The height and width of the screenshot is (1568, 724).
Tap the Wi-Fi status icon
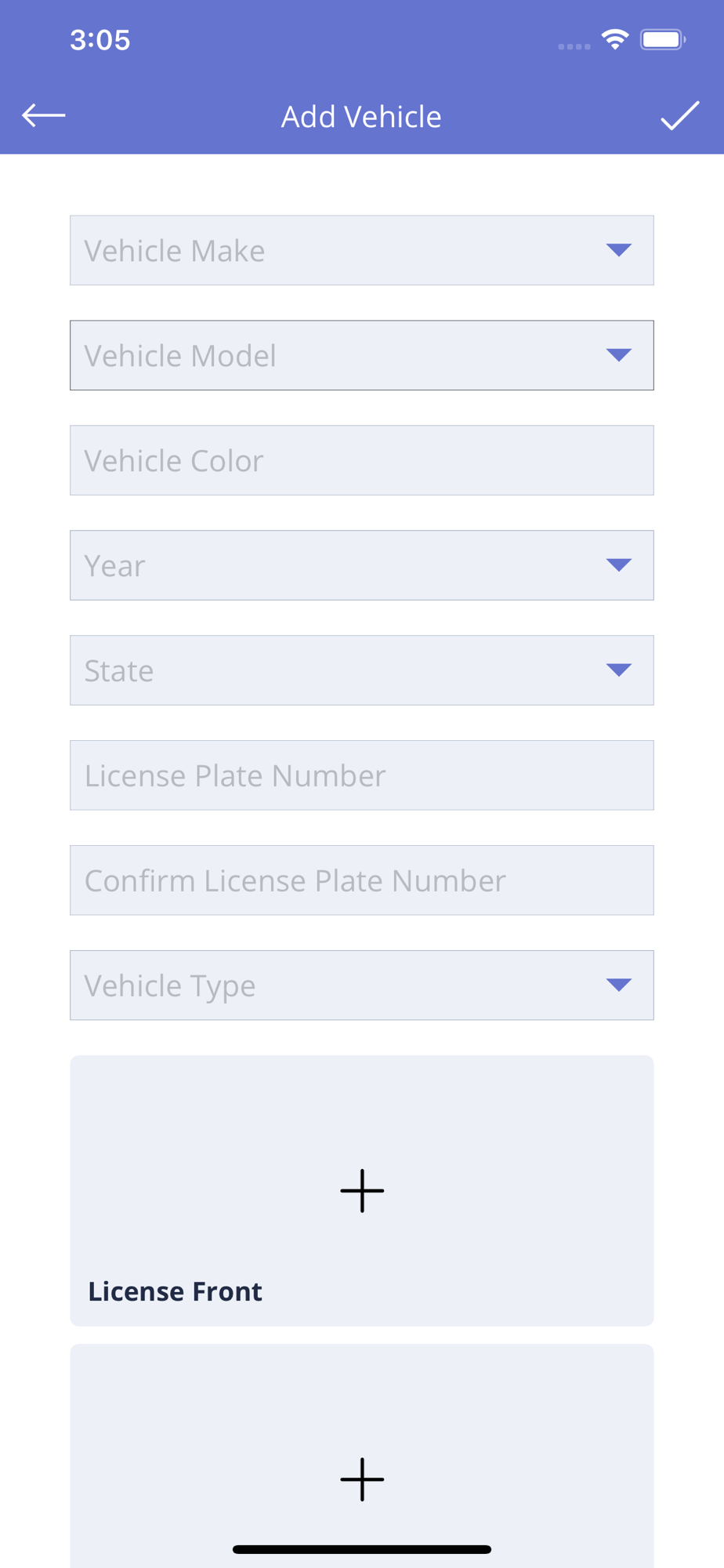point(615,39)
